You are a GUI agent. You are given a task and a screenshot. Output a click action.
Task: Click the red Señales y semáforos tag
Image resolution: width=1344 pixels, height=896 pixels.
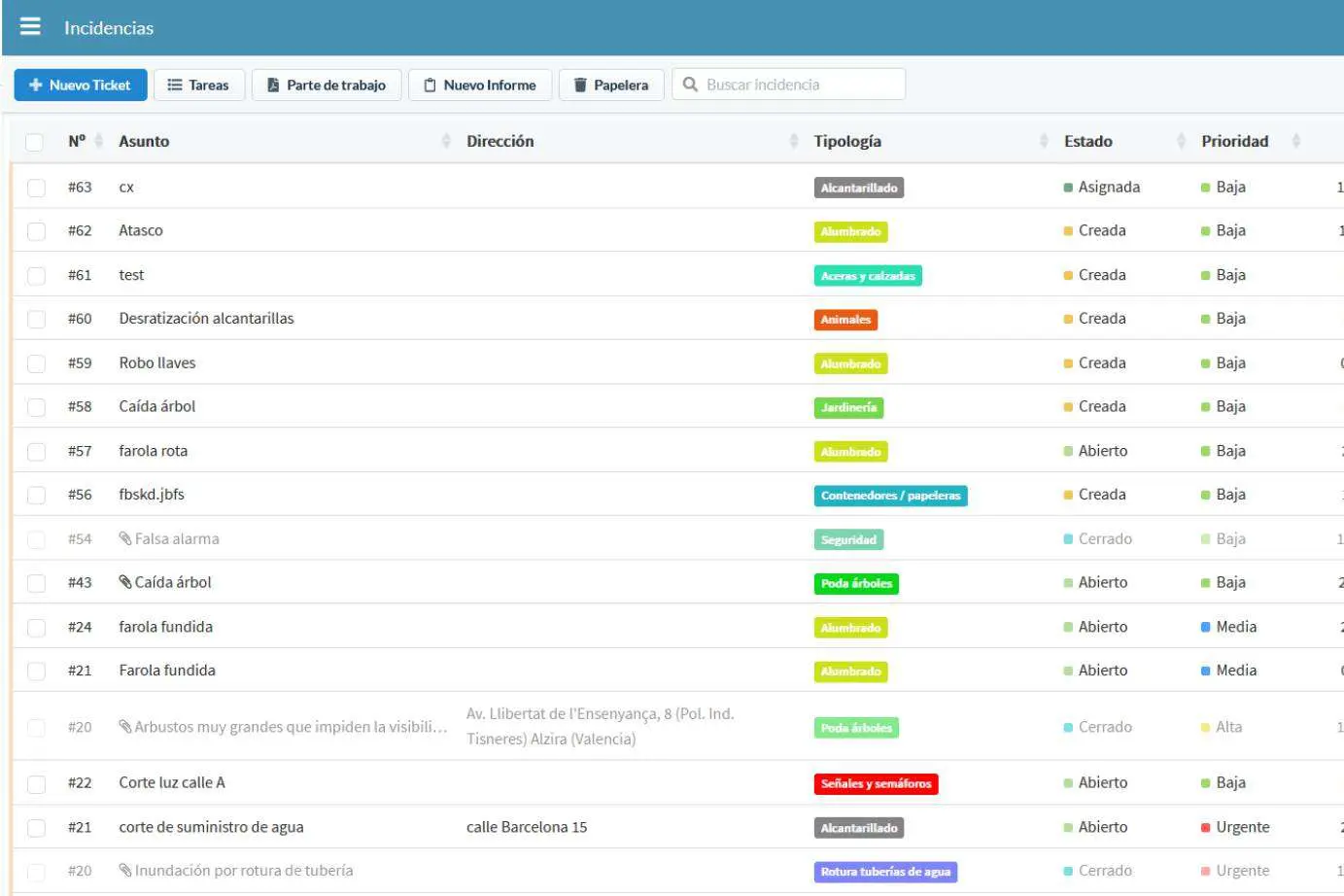876,784
